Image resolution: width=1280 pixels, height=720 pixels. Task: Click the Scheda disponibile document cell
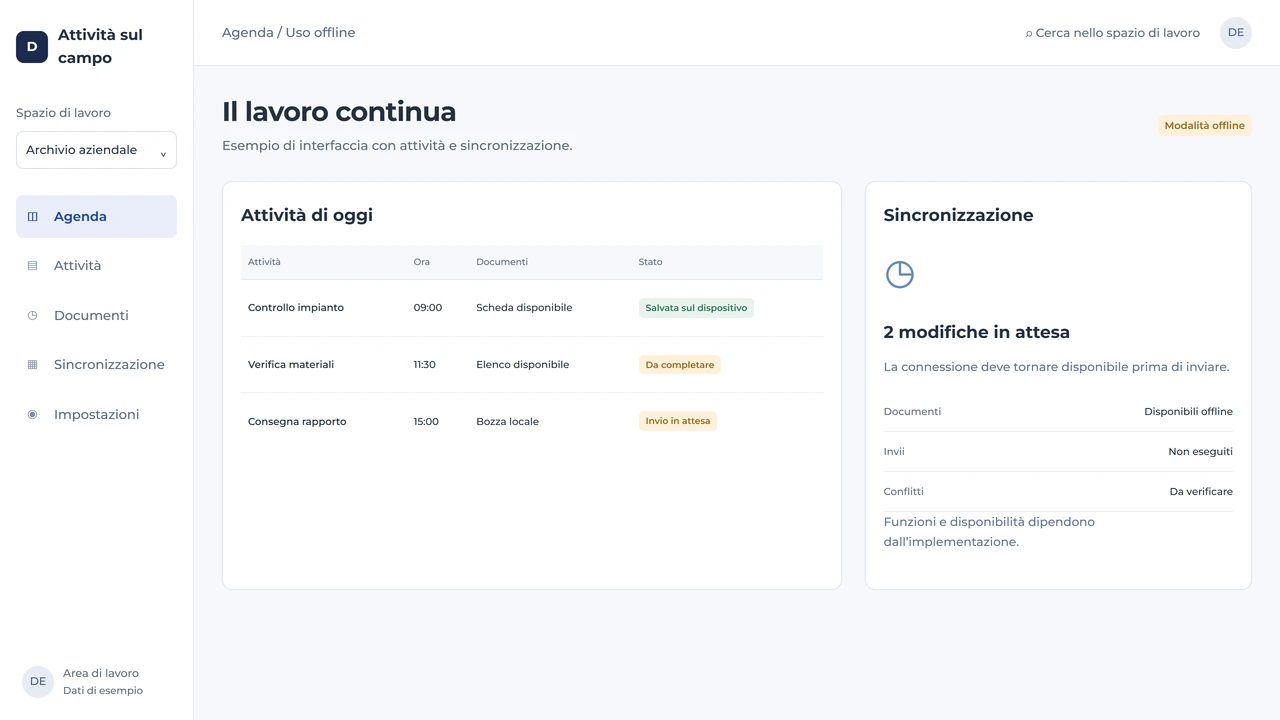point(524,308)
